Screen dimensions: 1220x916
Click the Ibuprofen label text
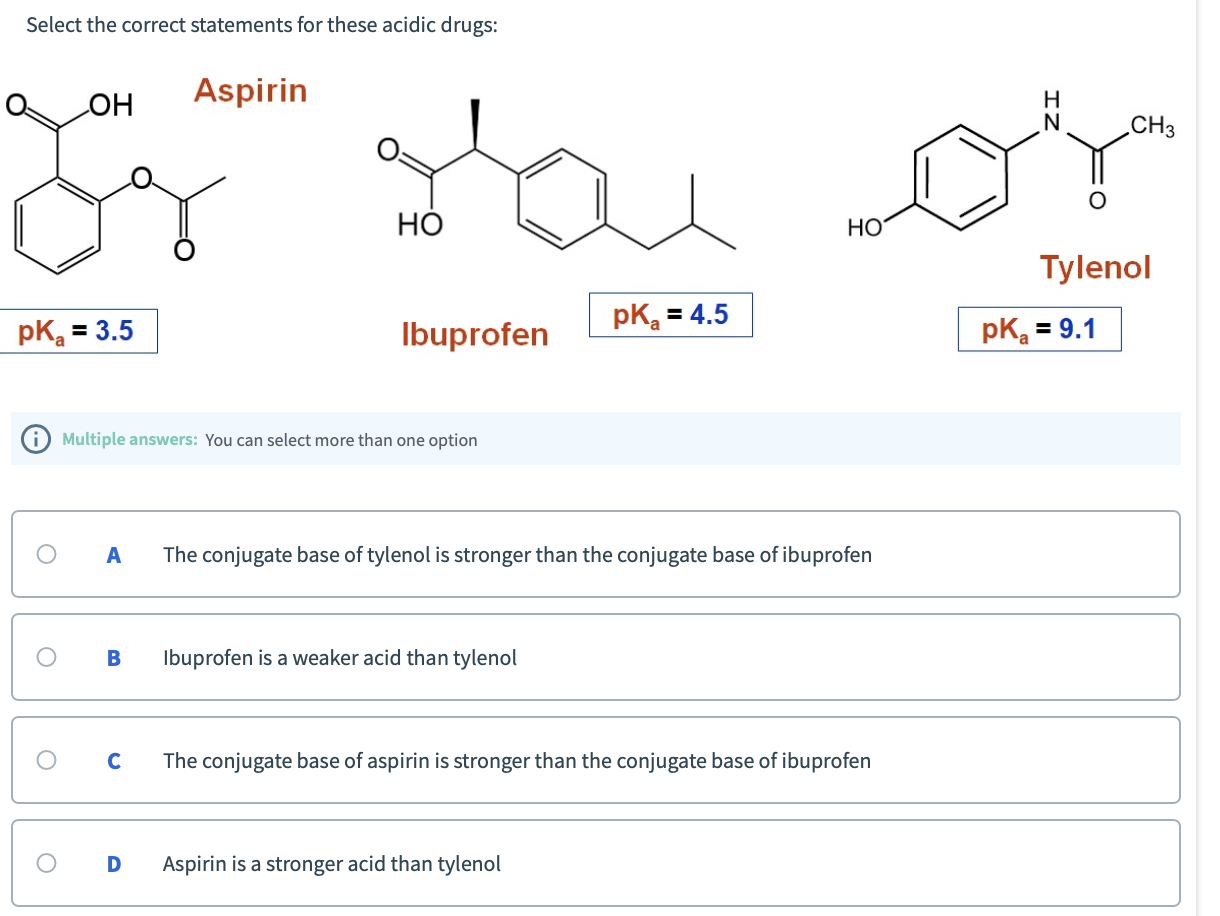coord(475,335)
